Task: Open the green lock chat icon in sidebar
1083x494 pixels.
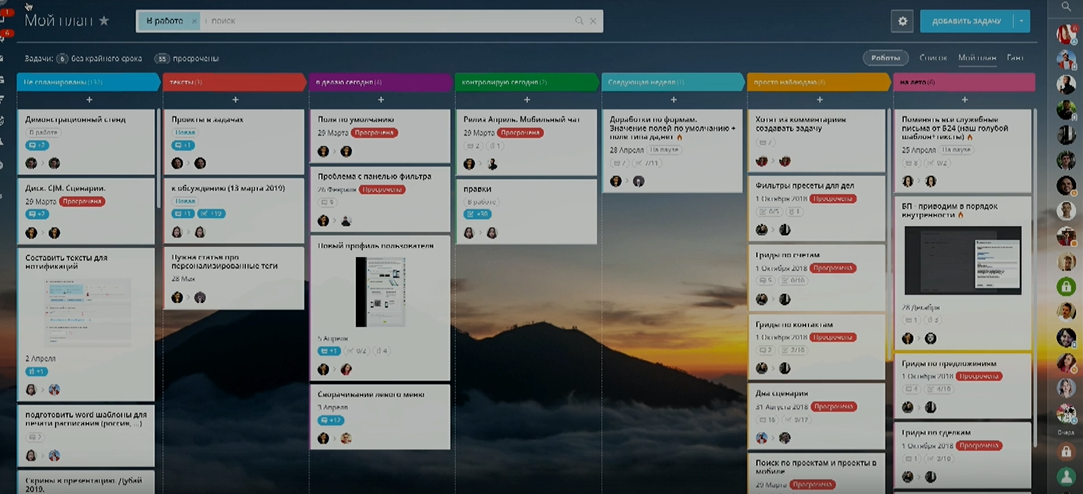Action: (x=1066, y=285)
